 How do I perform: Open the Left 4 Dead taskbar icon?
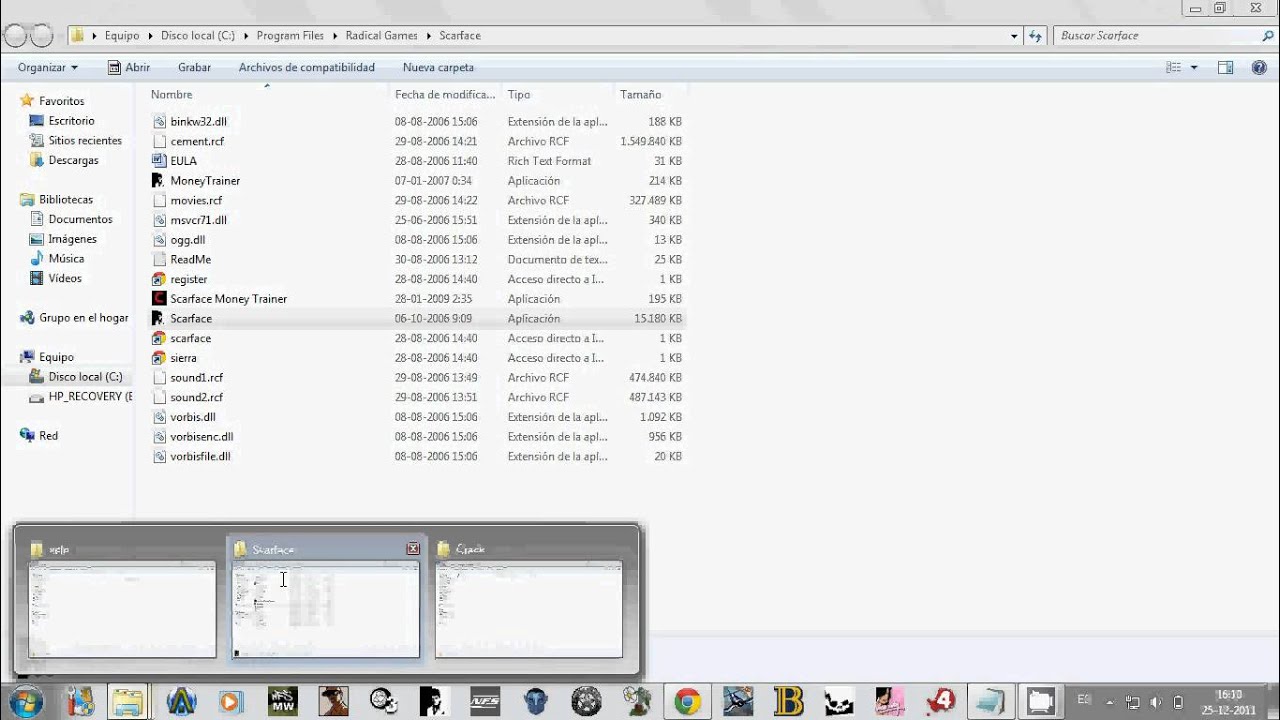pyautogui.click(x=941, y=701)
